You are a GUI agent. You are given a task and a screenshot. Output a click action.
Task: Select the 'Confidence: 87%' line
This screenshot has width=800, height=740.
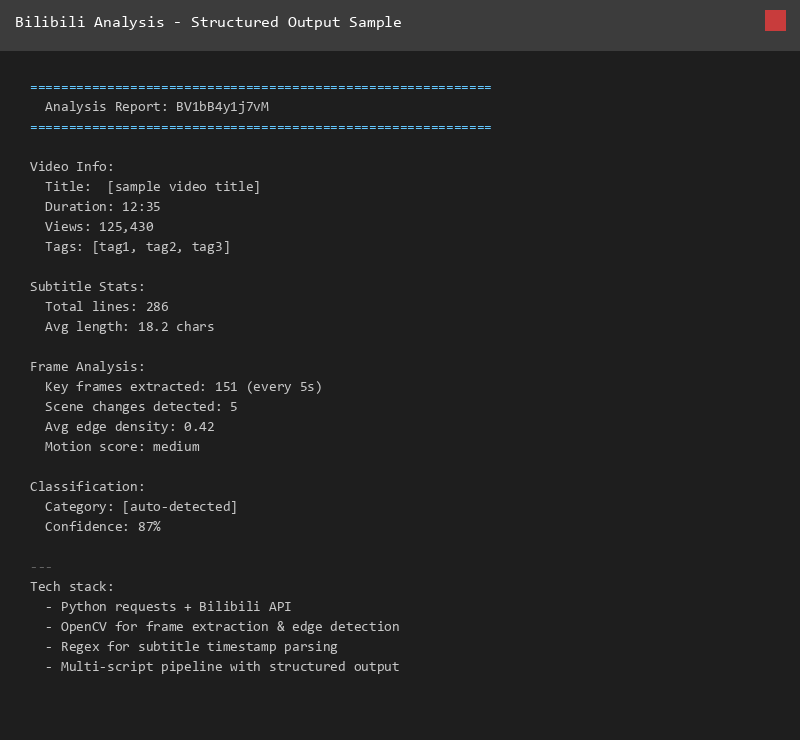103,527
